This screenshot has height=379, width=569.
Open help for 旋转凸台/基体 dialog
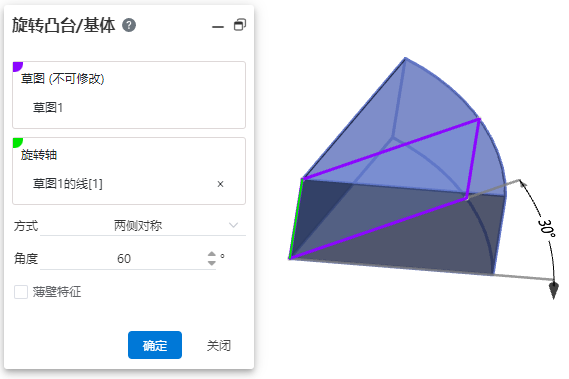coord(129,25)
